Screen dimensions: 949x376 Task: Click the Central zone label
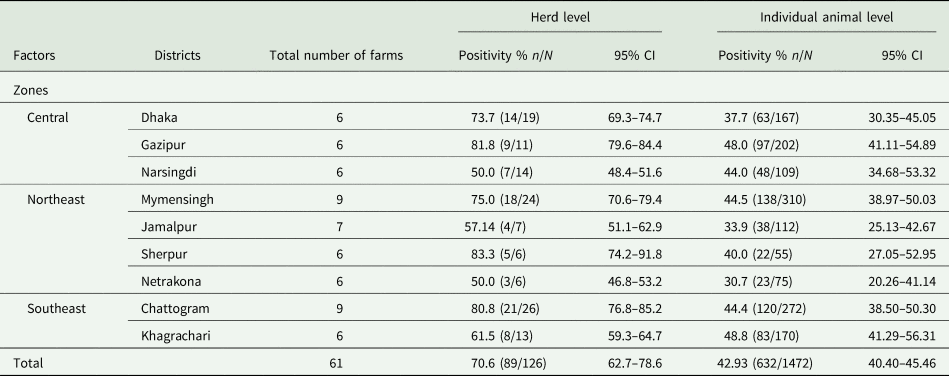pos(48,117)
